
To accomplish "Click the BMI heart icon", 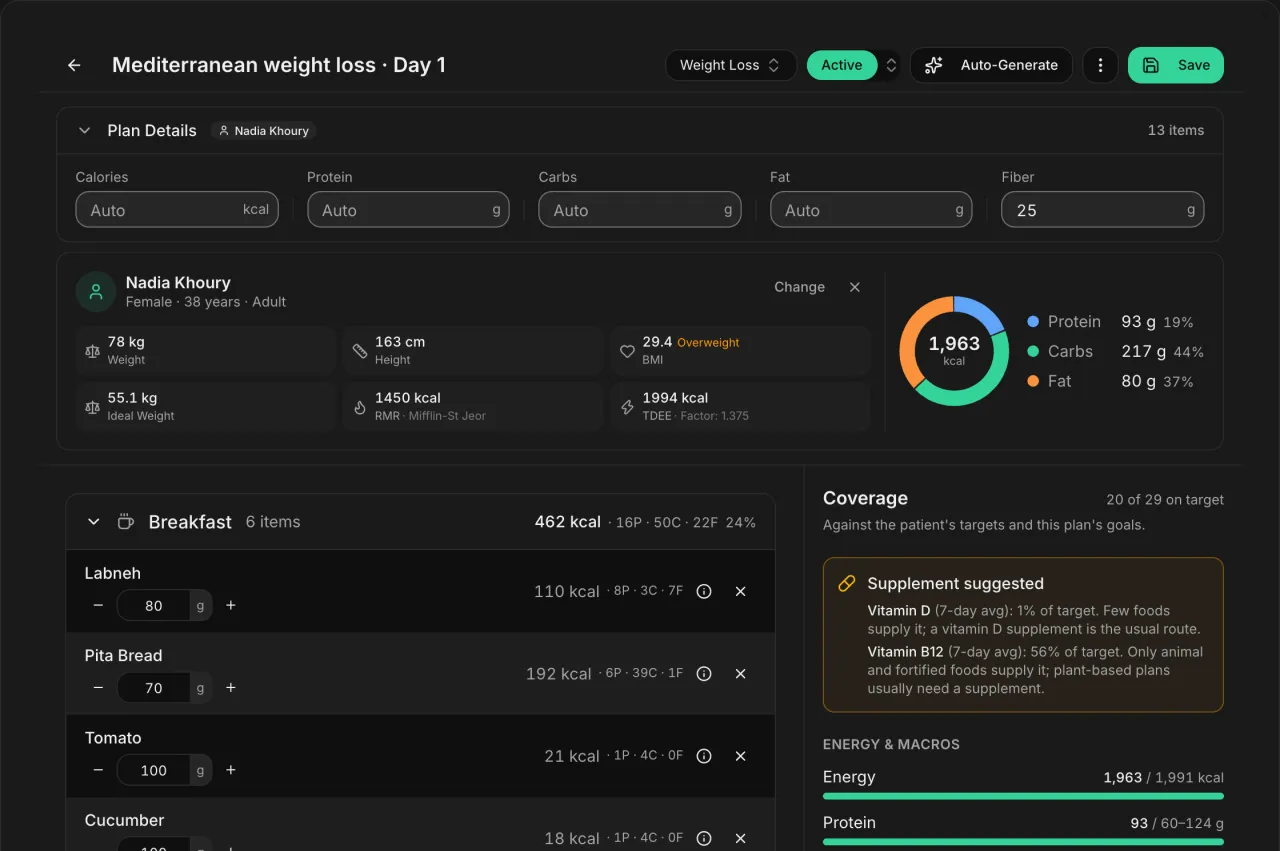I will tap(628, 351).
